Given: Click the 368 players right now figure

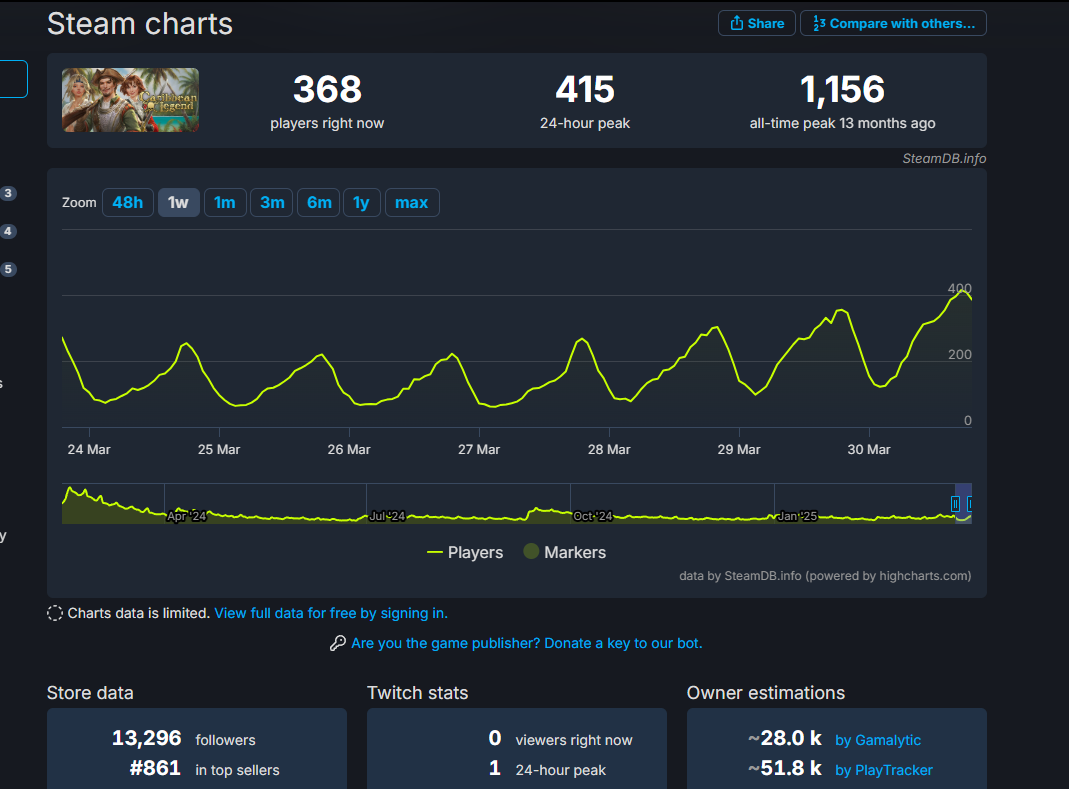Looking at the screenshot, I should (x=327, y=89).
